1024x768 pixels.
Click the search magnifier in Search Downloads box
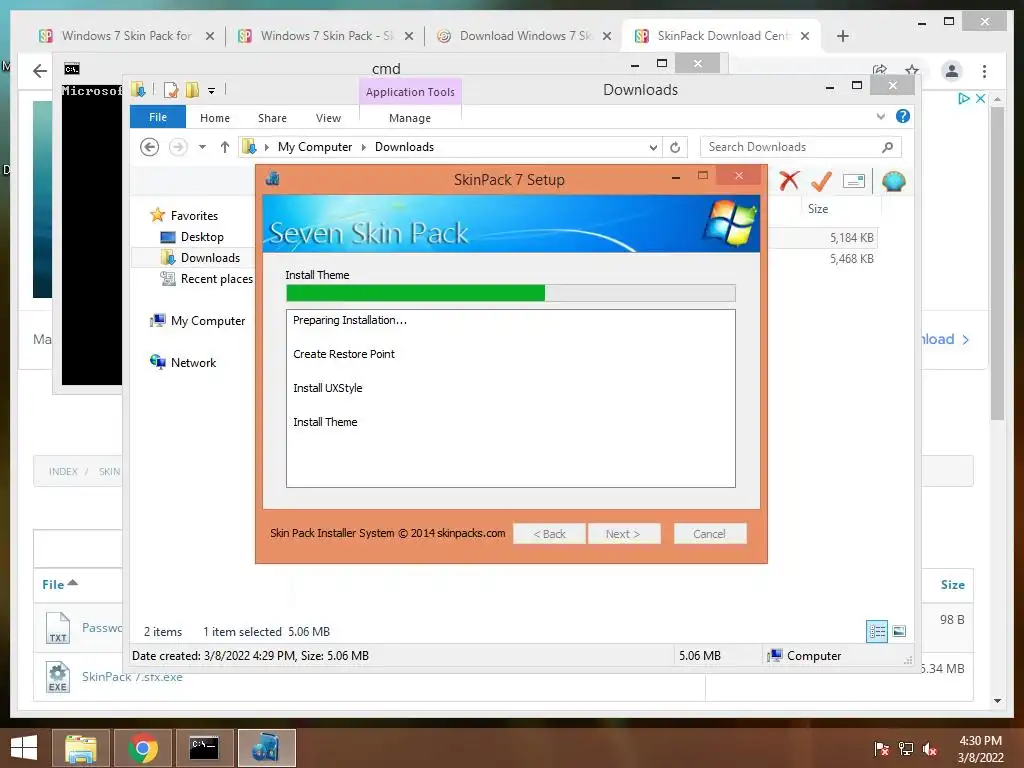pyautogui.click(x=888, y=147)
